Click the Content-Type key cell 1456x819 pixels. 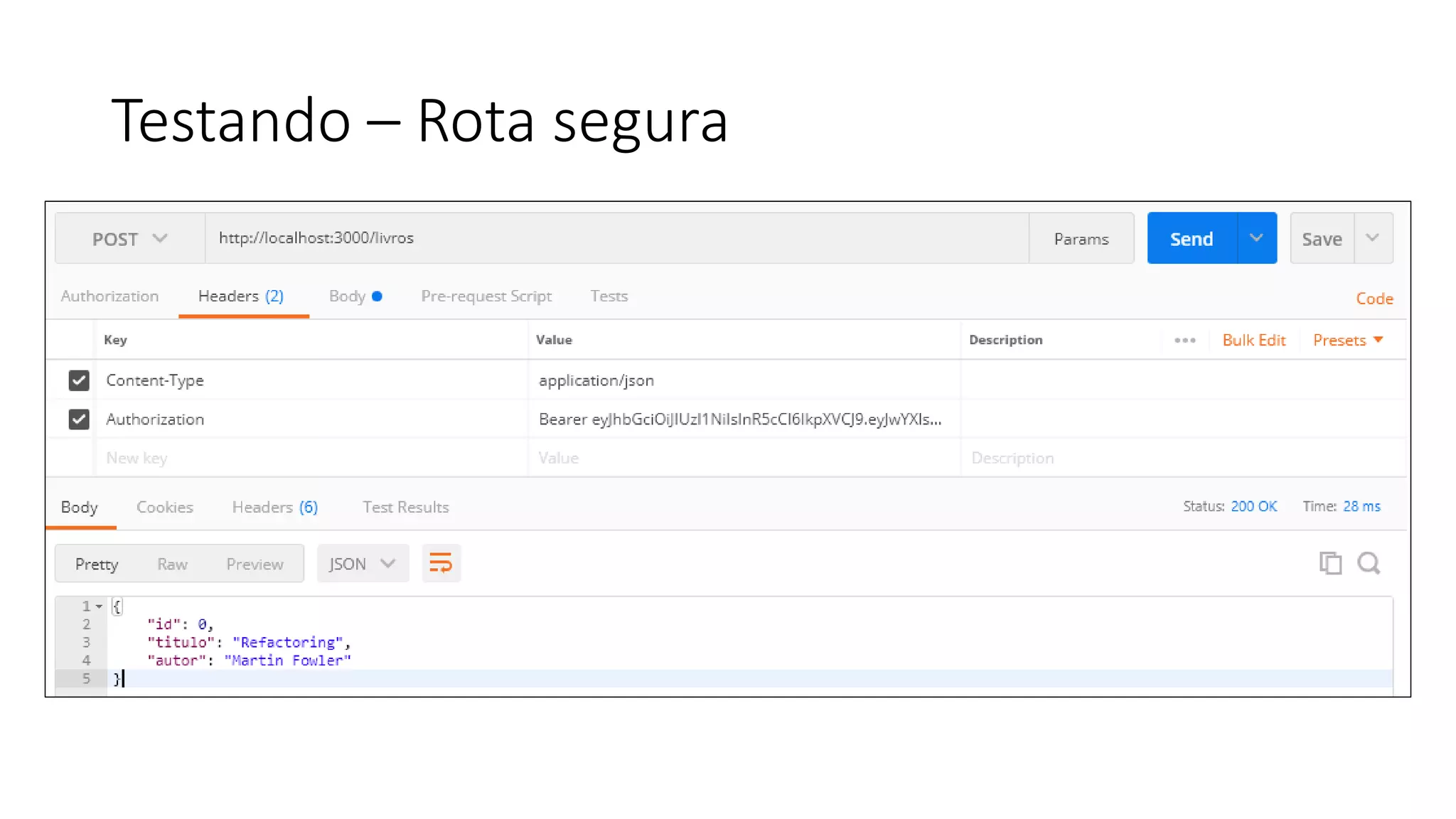click(311, 380)
